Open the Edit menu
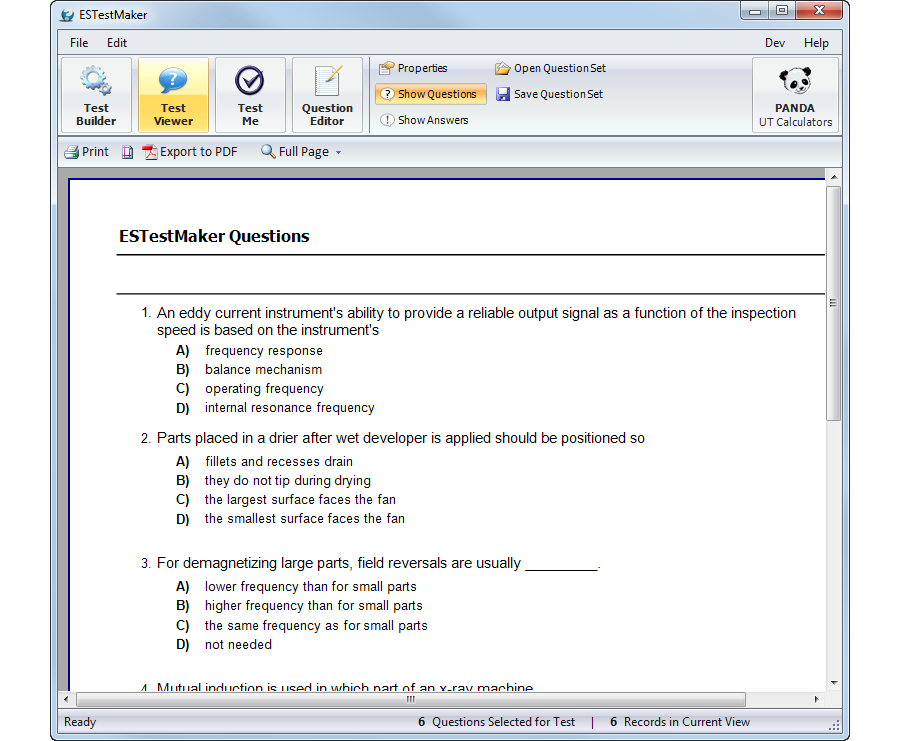The image size is (900, 741). pos(117,43)
